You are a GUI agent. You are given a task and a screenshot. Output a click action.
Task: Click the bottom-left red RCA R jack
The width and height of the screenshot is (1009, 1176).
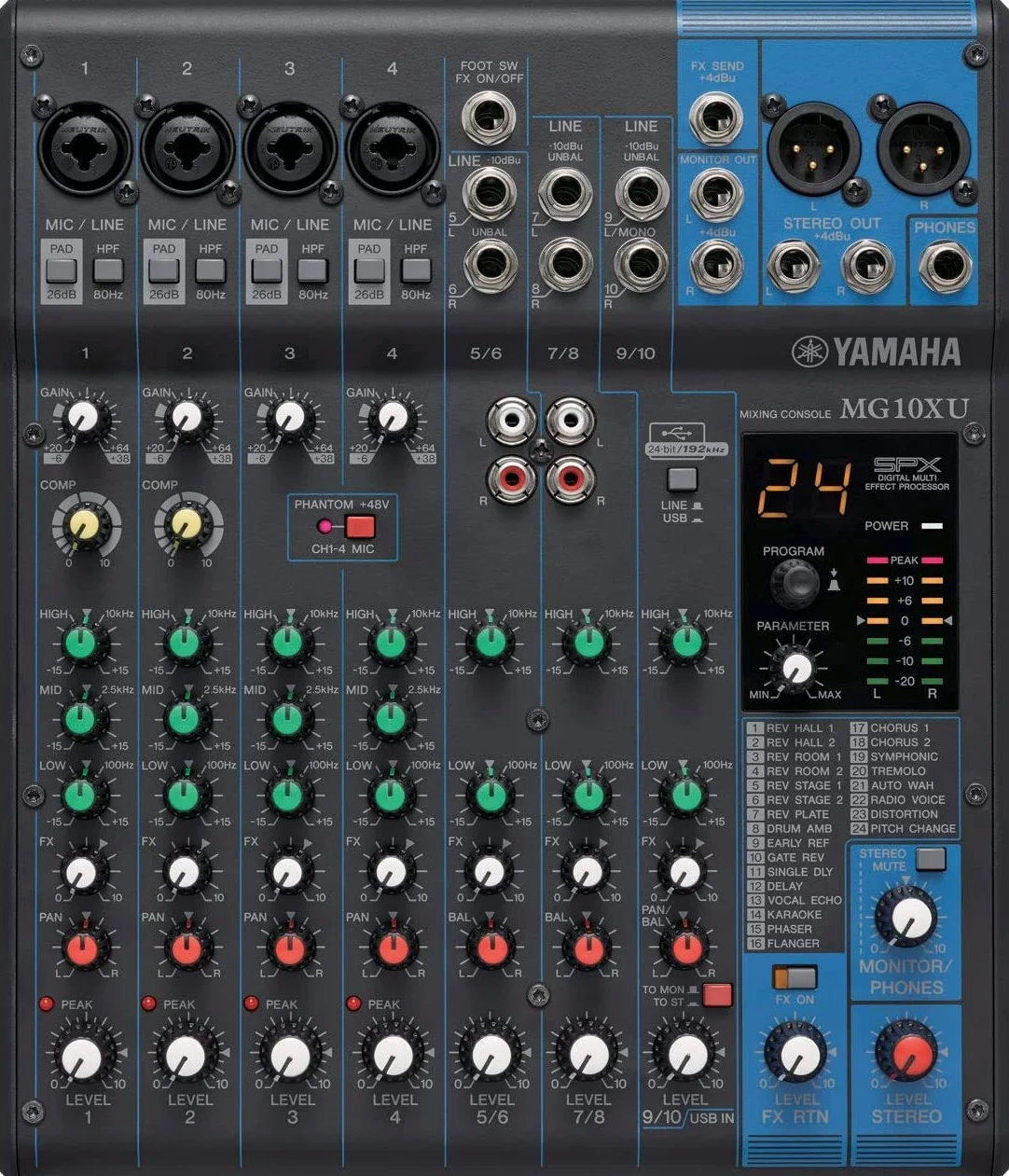click(511, 479)
